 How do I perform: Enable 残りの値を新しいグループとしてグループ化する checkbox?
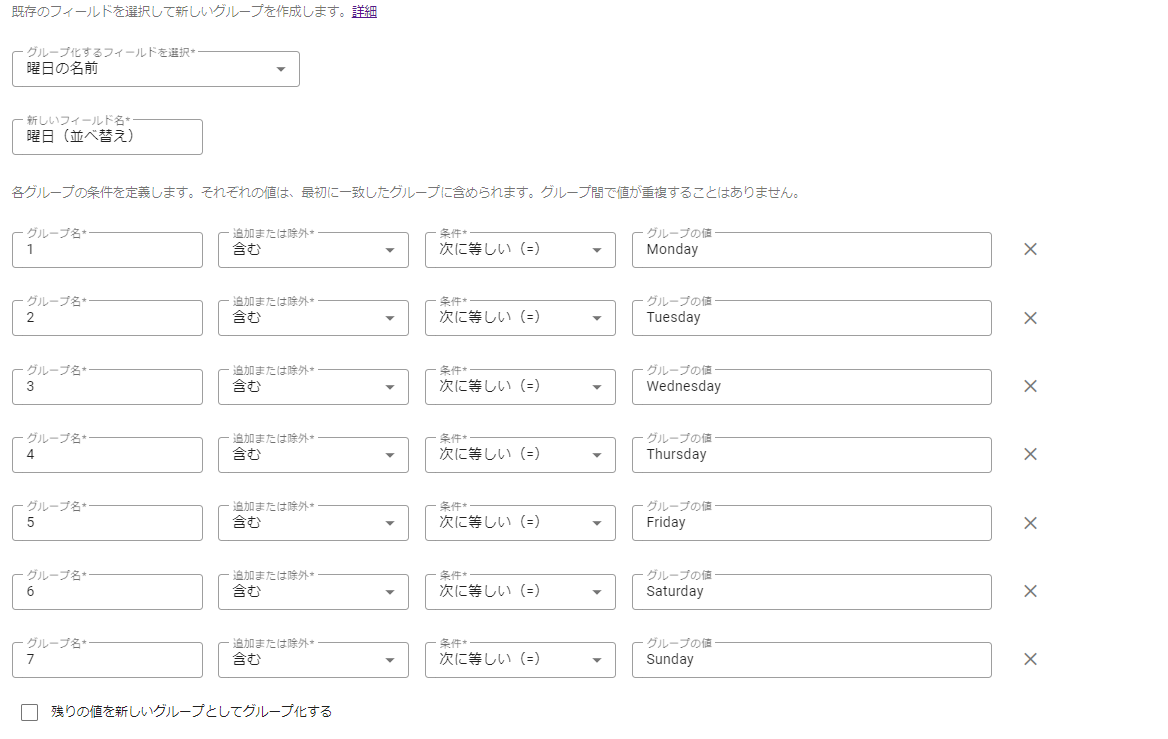30,712
